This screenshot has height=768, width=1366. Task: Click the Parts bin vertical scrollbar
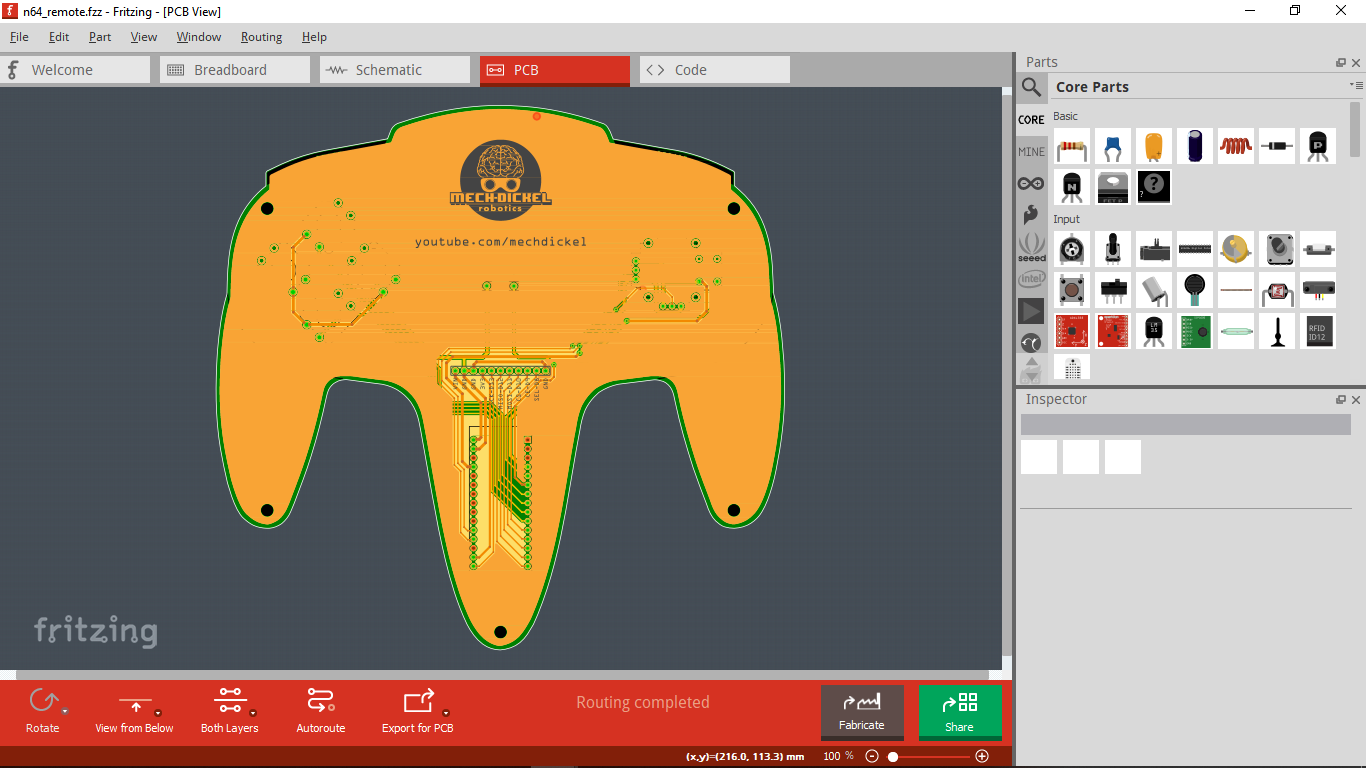(x=1355, y=130)
